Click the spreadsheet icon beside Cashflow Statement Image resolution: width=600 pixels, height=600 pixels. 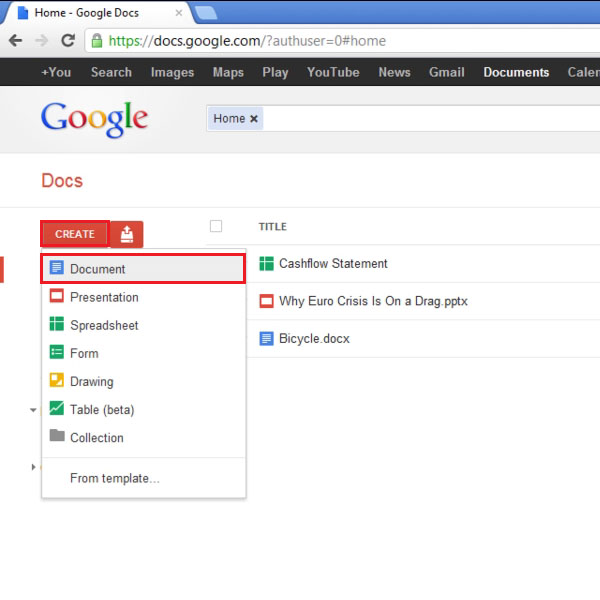coord(266,264)
